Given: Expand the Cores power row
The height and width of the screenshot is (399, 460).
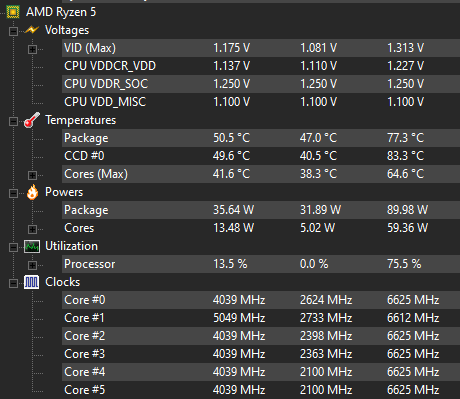Looking at the screenshot, I should (x=32, y=229).
